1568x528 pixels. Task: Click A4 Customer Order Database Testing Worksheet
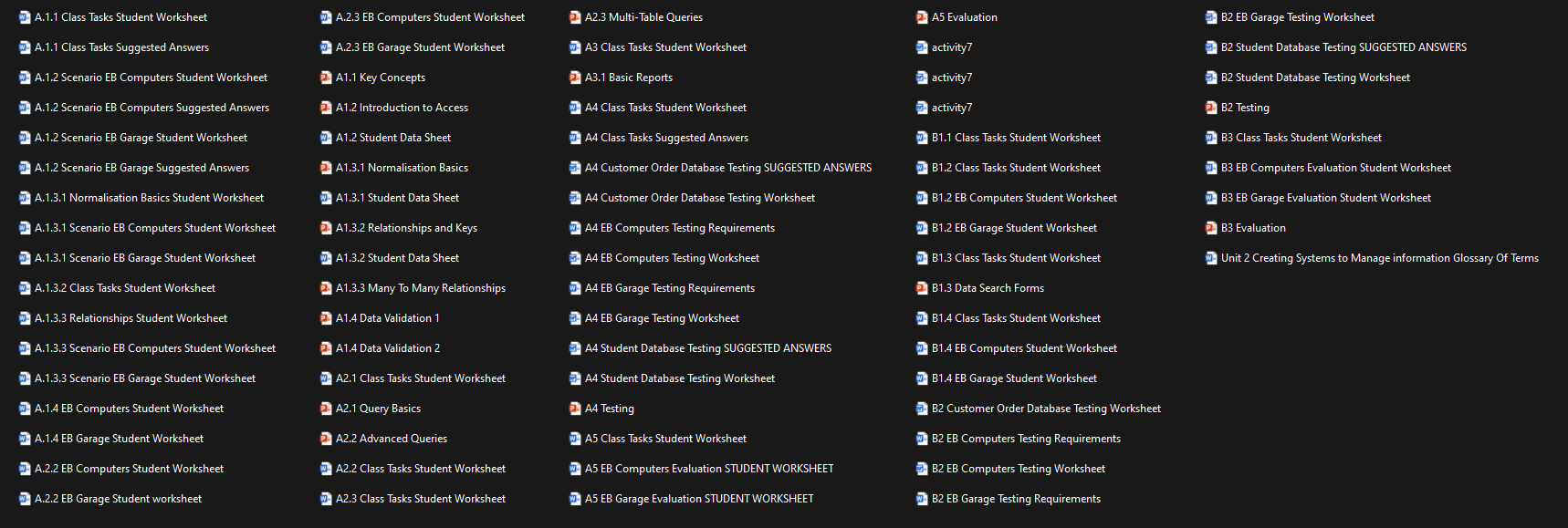700,198
